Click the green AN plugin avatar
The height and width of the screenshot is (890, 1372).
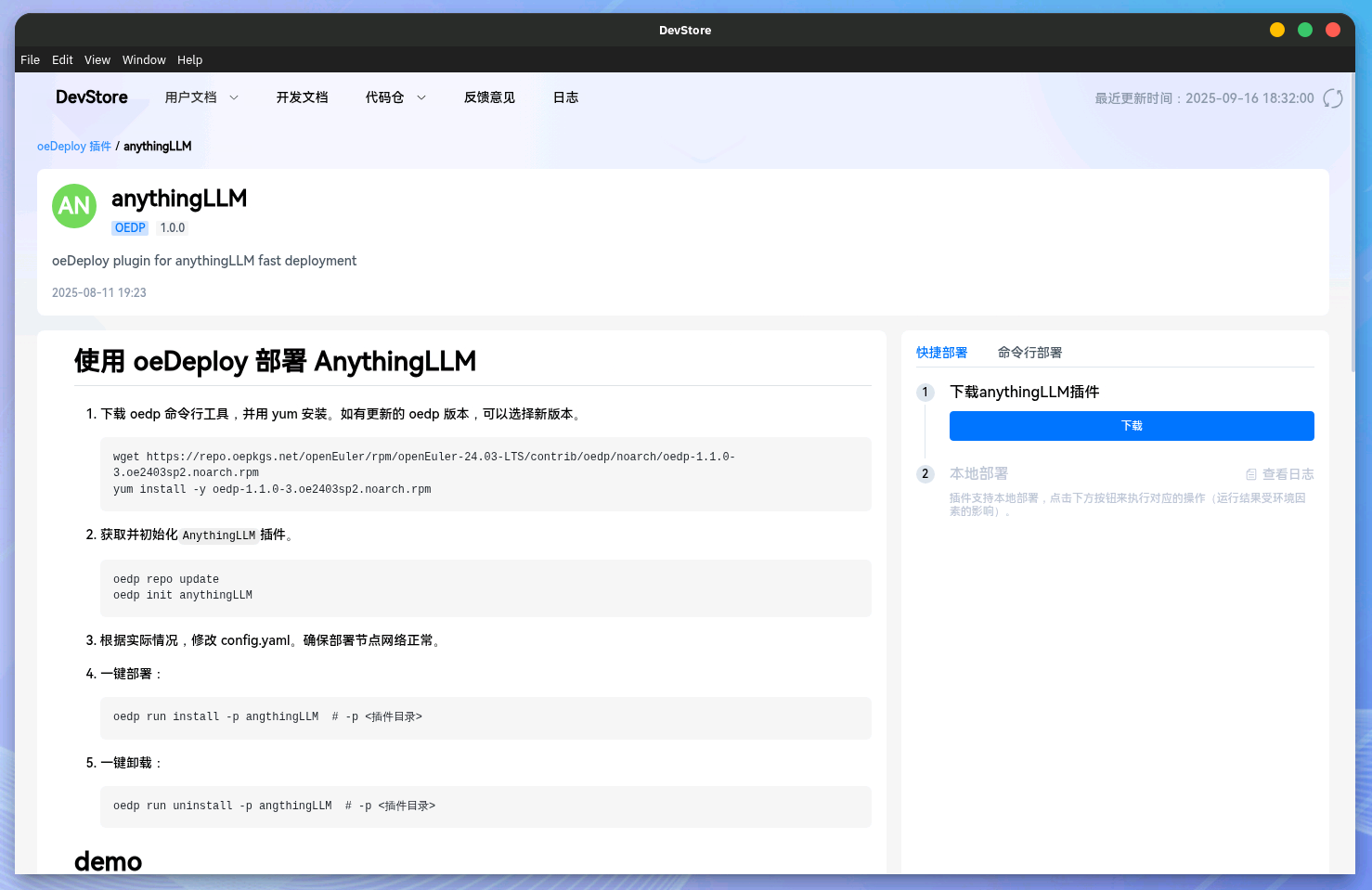[x=74, y=206]
